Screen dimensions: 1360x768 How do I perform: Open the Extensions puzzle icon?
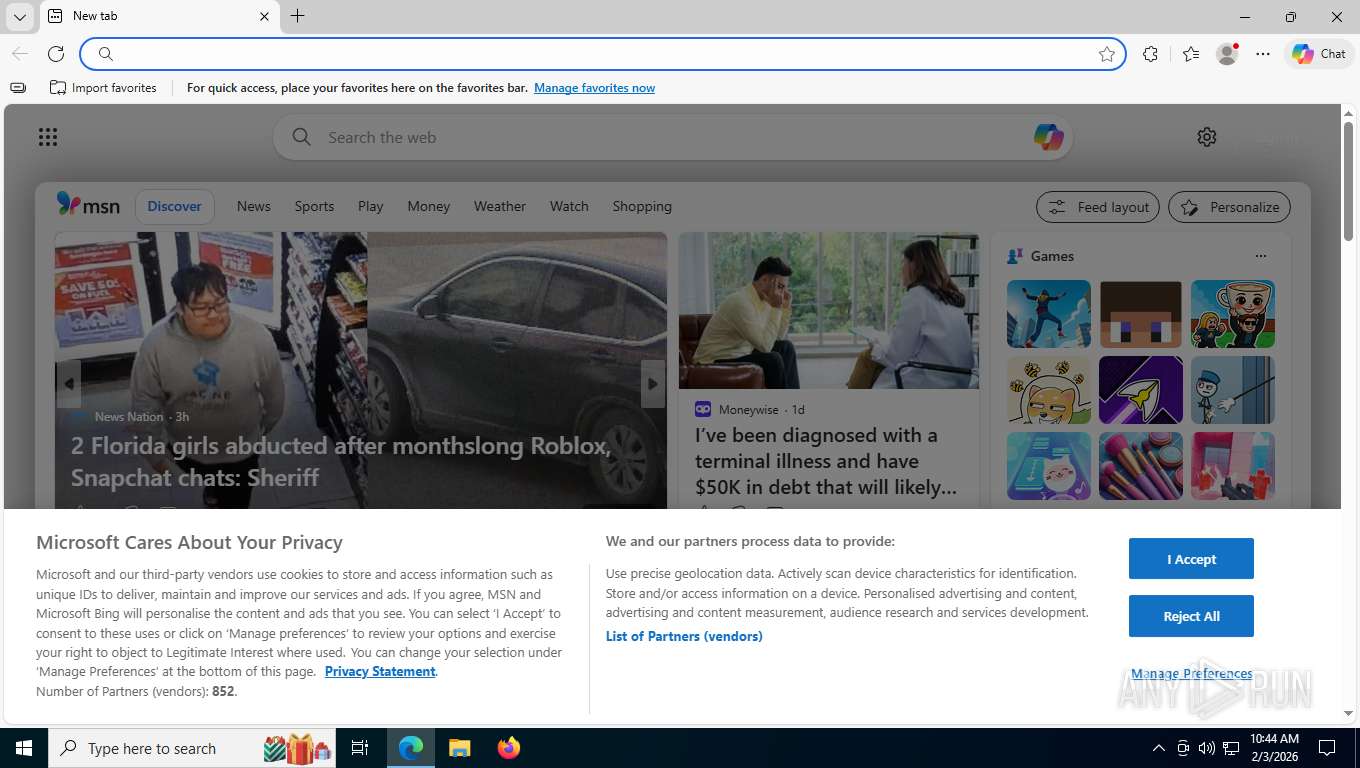point(1150,54)
